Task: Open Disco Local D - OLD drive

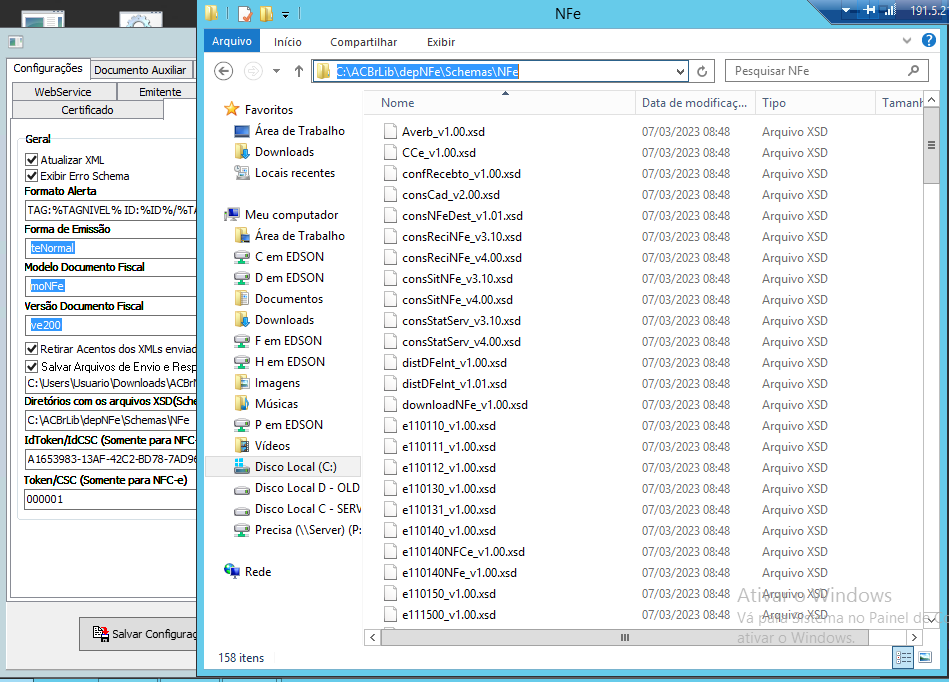Action: 297,488
